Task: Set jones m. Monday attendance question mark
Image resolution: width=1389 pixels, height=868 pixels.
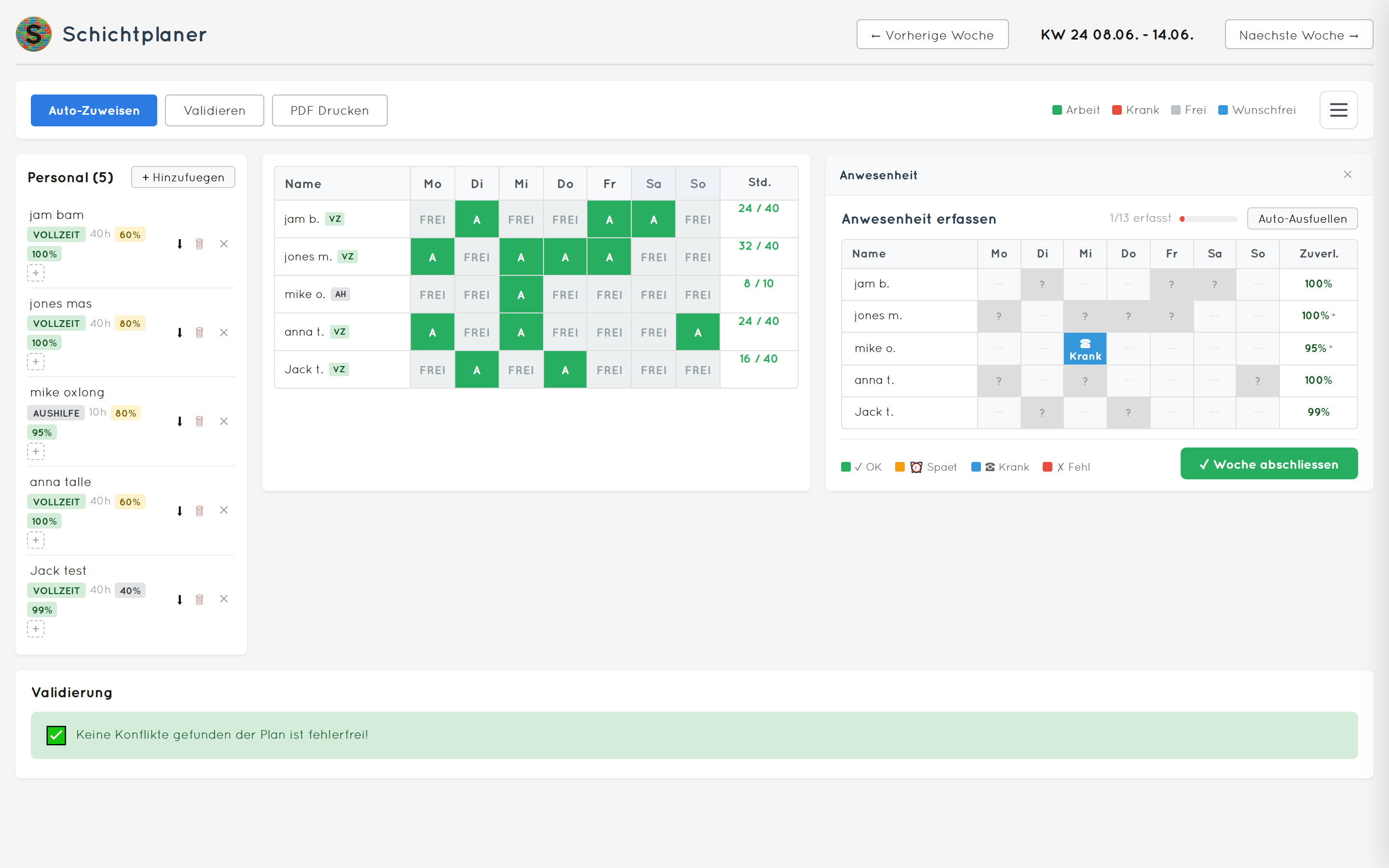Action: [999, 316]
